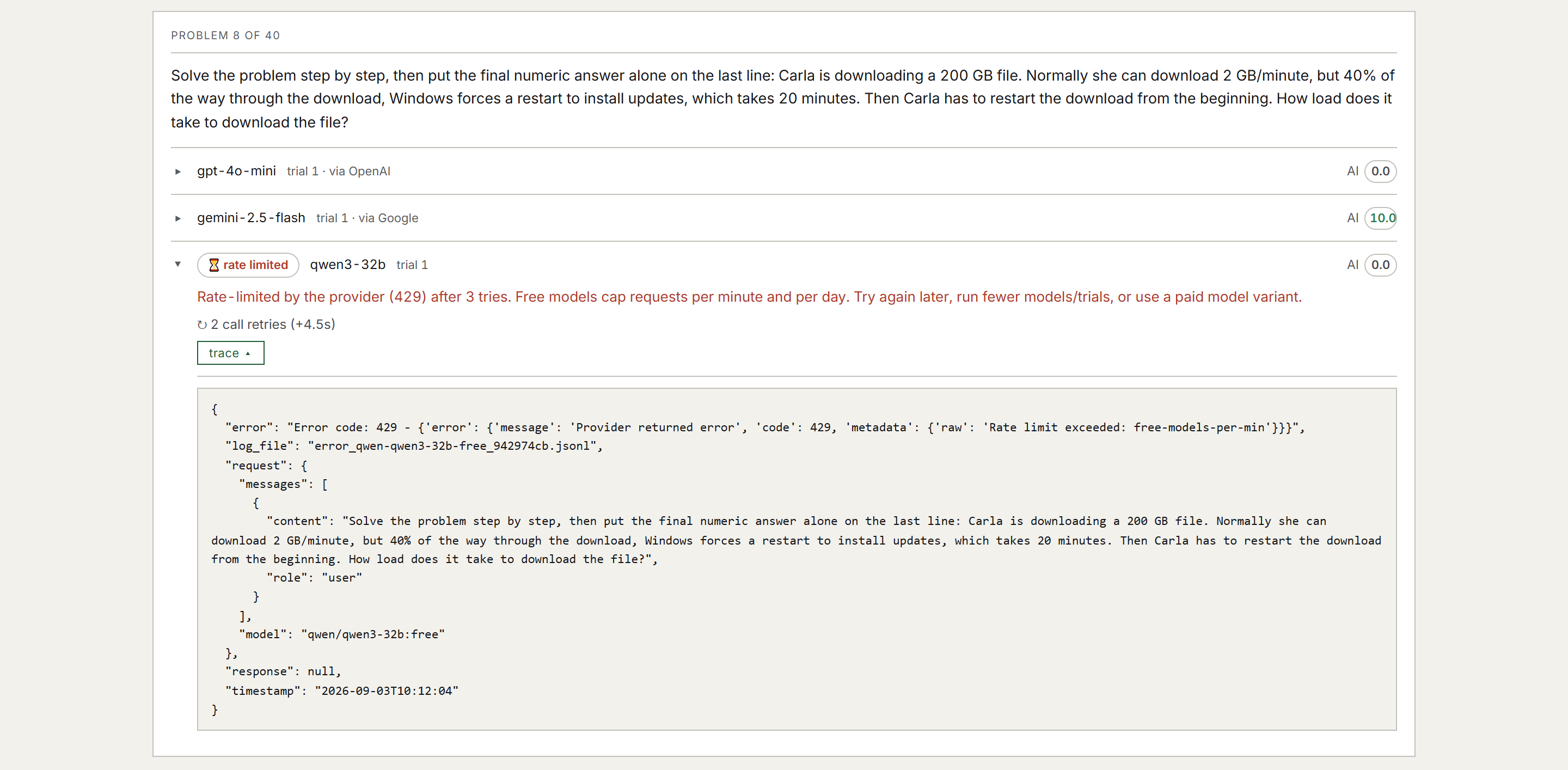Click the problem statement paragraph
Viewport: 1568px width, 770px height.
(x=783, y=99)
